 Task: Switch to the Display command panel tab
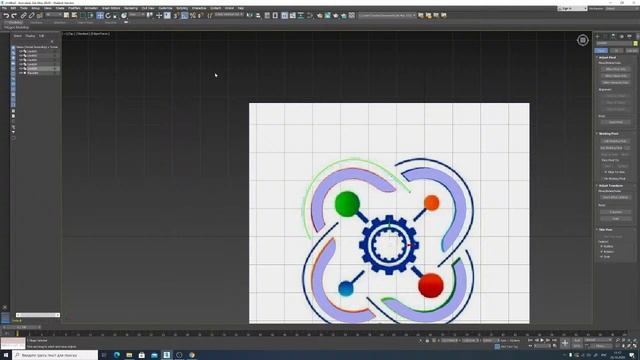[x=629, y=36]
